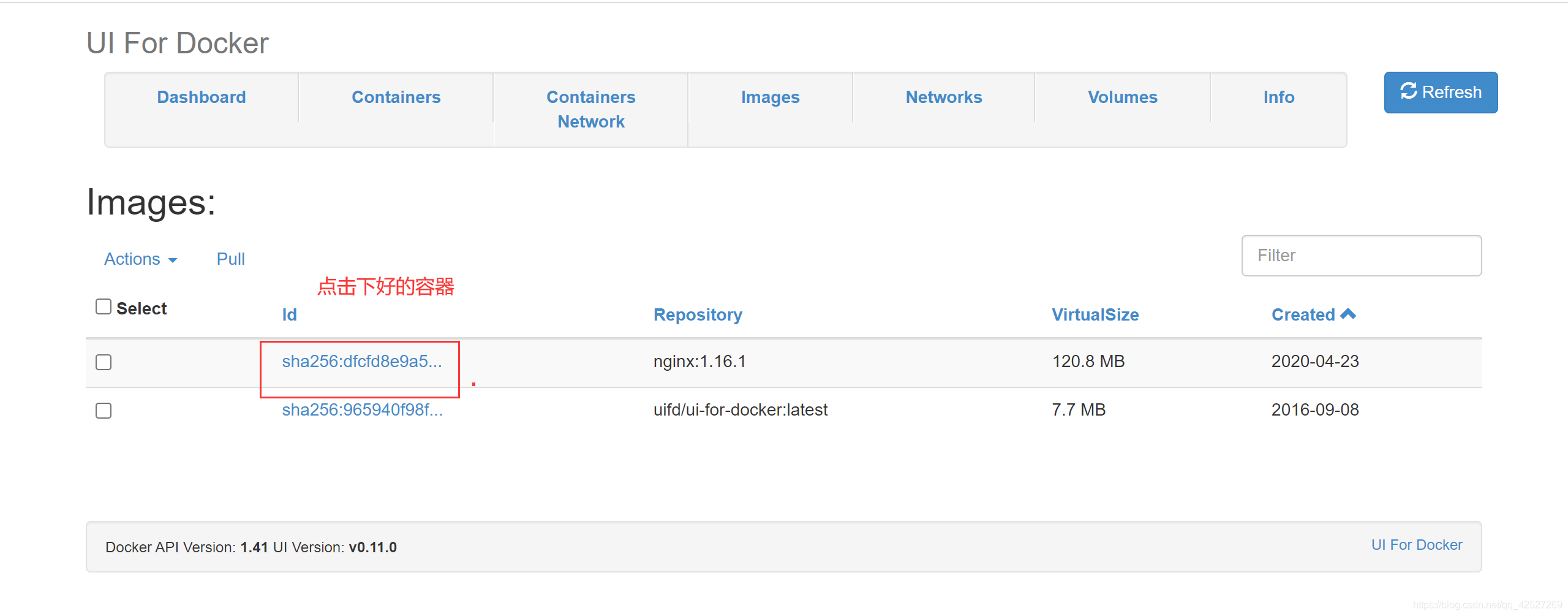Open the Info tab
This screenshot has width=1568, height=616.
(x=1279, y=97)
